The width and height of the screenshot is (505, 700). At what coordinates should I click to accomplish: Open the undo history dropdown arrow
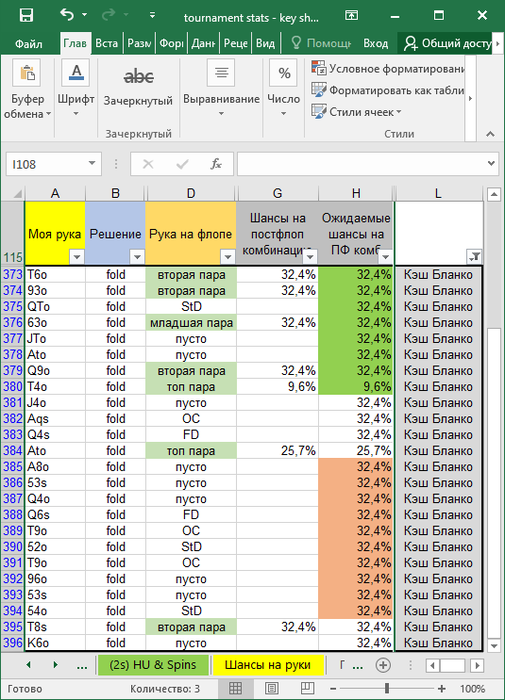(84, 15)
